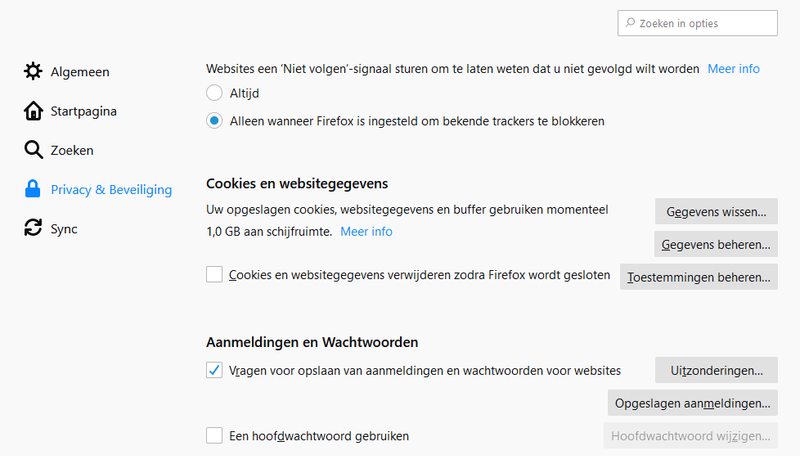Select the Altijd radio option
Viewport: 800px width, 456px height.
tap(214, 93)
